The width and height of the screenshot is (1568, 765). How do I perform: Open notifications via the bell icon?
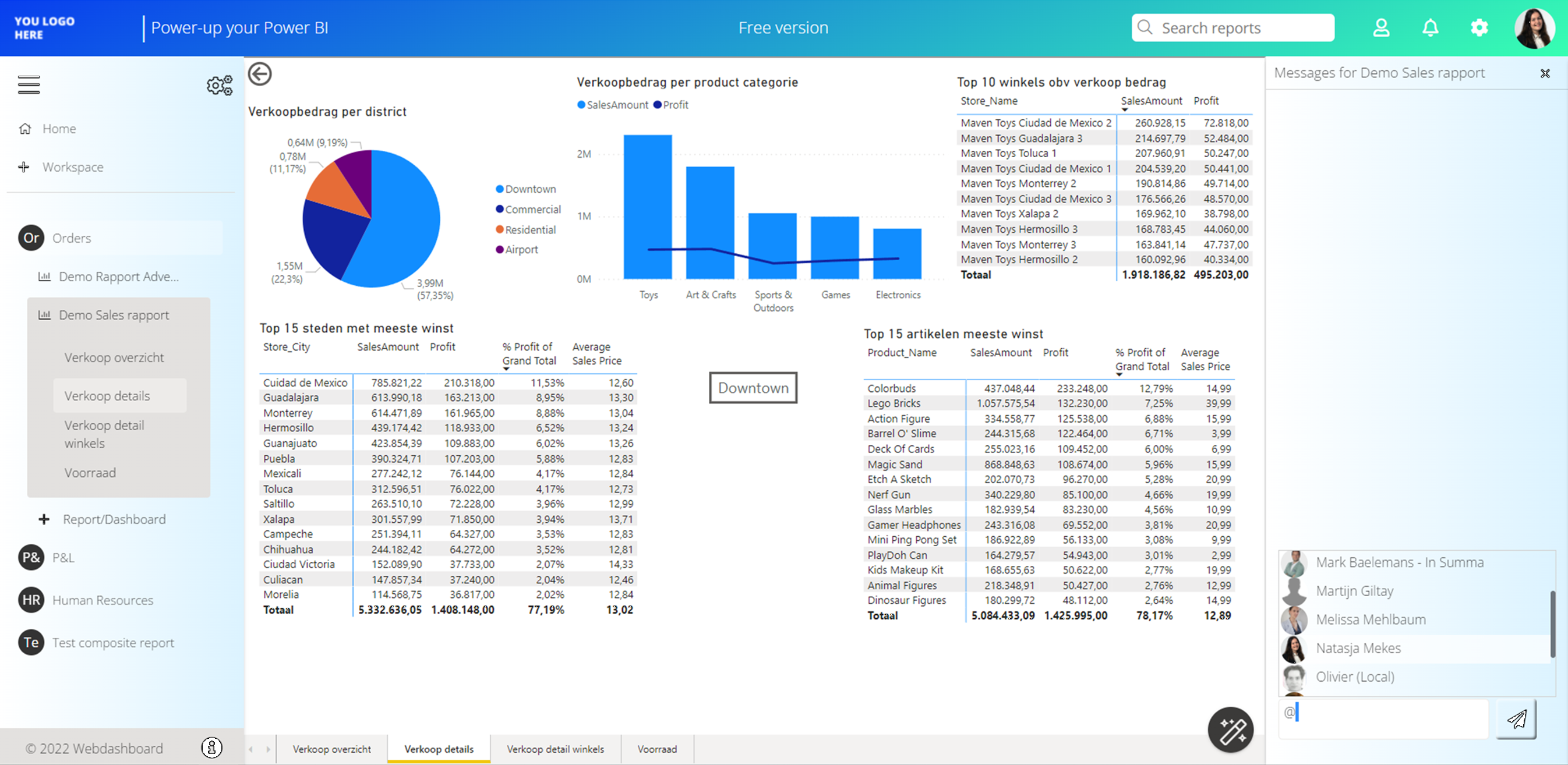click(1431, 27)
